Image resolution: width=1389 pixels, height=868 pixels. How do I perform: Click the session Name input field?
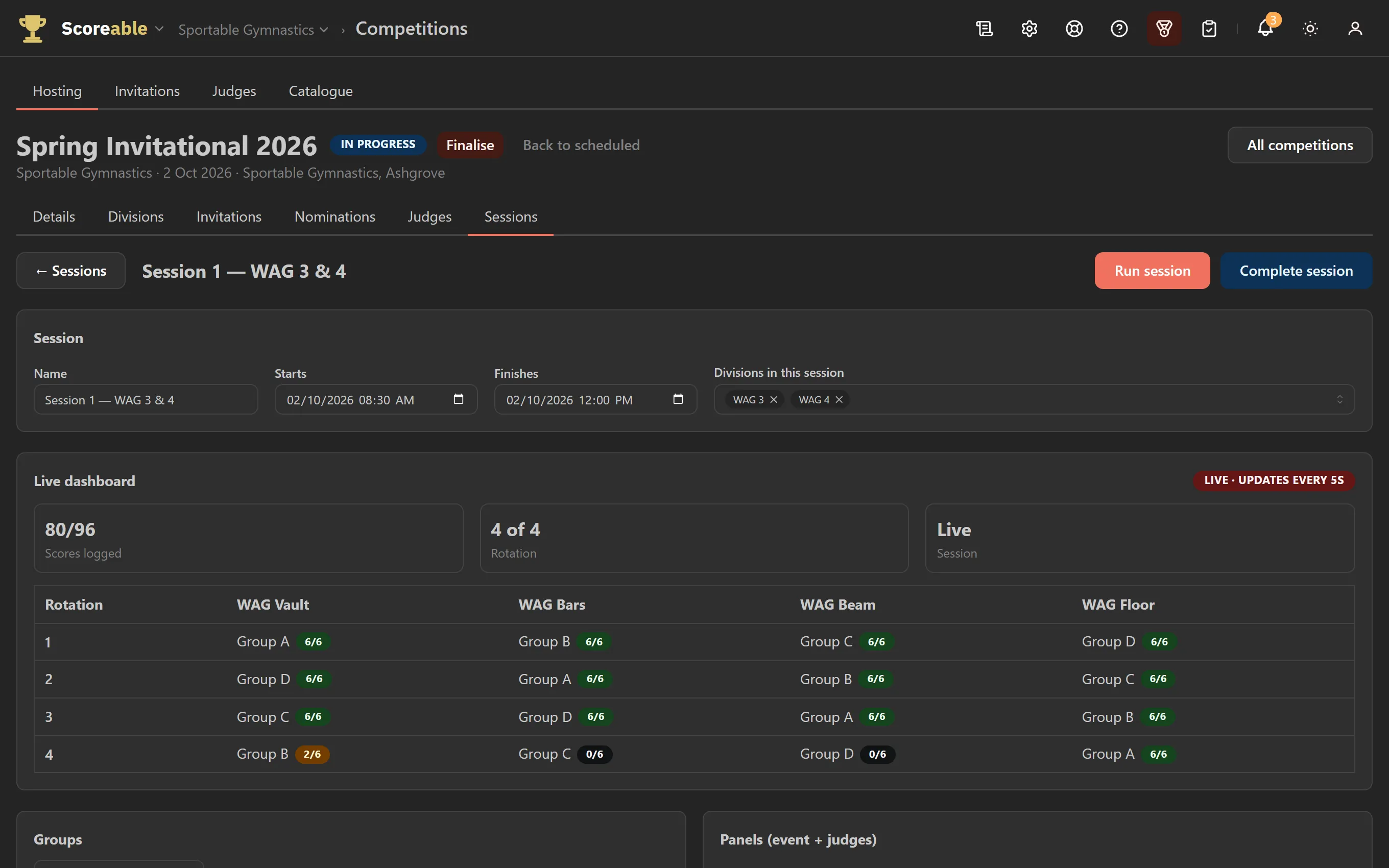(146, 400)
